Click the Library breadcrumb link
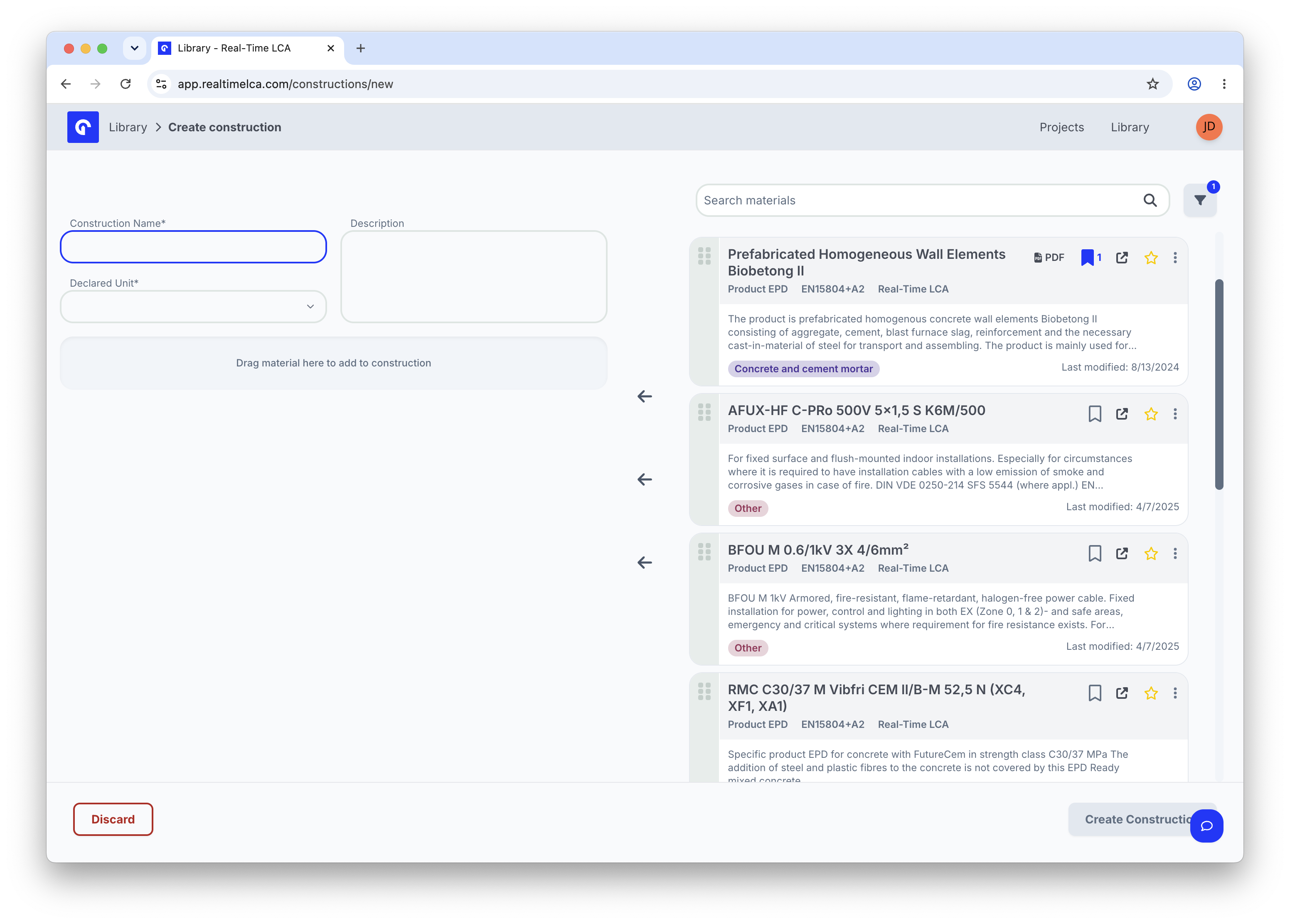 click(x=128, y=128)
